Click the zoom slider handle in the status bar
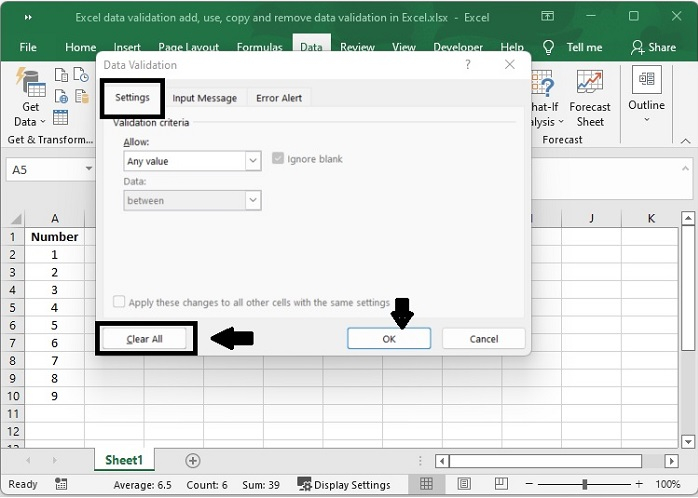Screen dimensions: 698x498 (x=582, y=484)
